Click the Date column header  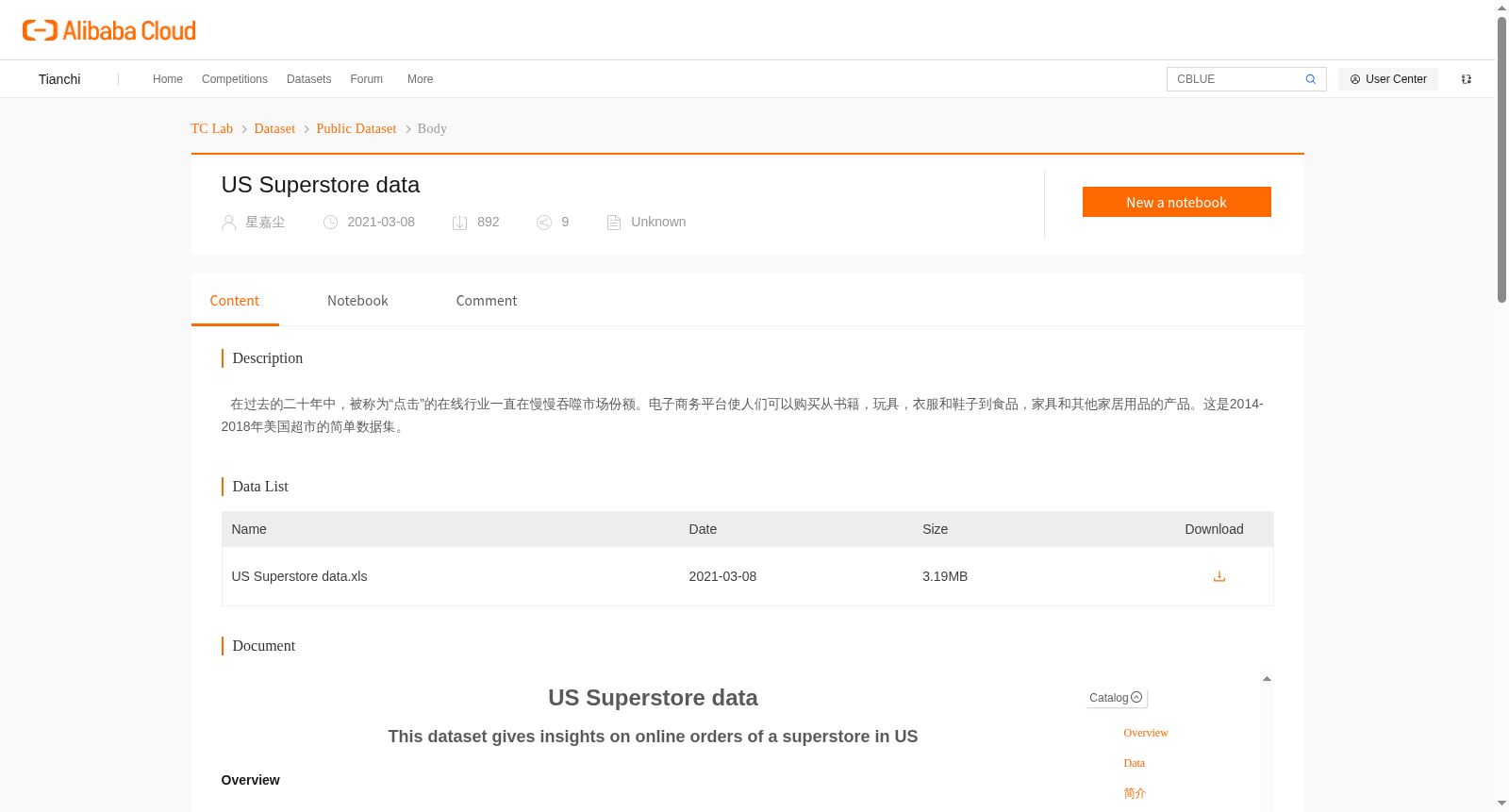point(703,529)
